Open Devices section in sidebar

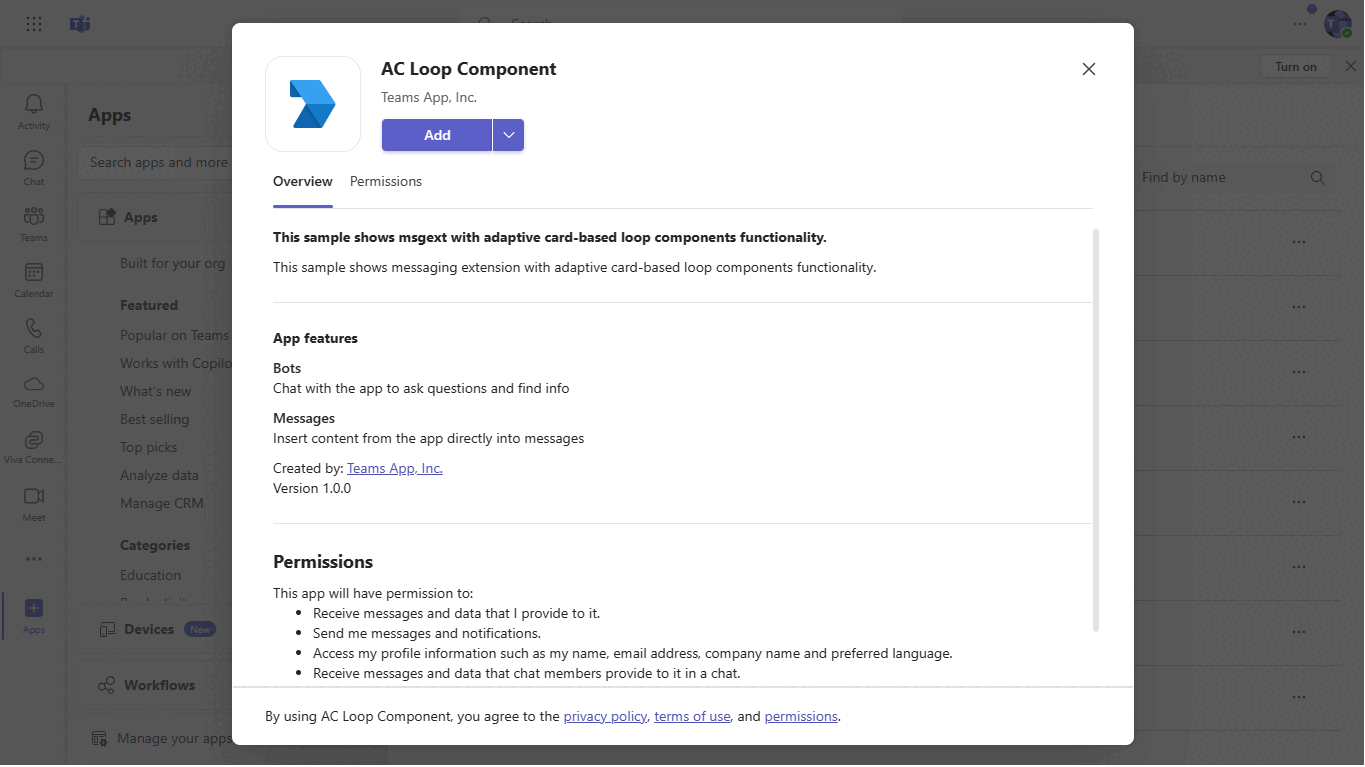click(x=155, y=630)
